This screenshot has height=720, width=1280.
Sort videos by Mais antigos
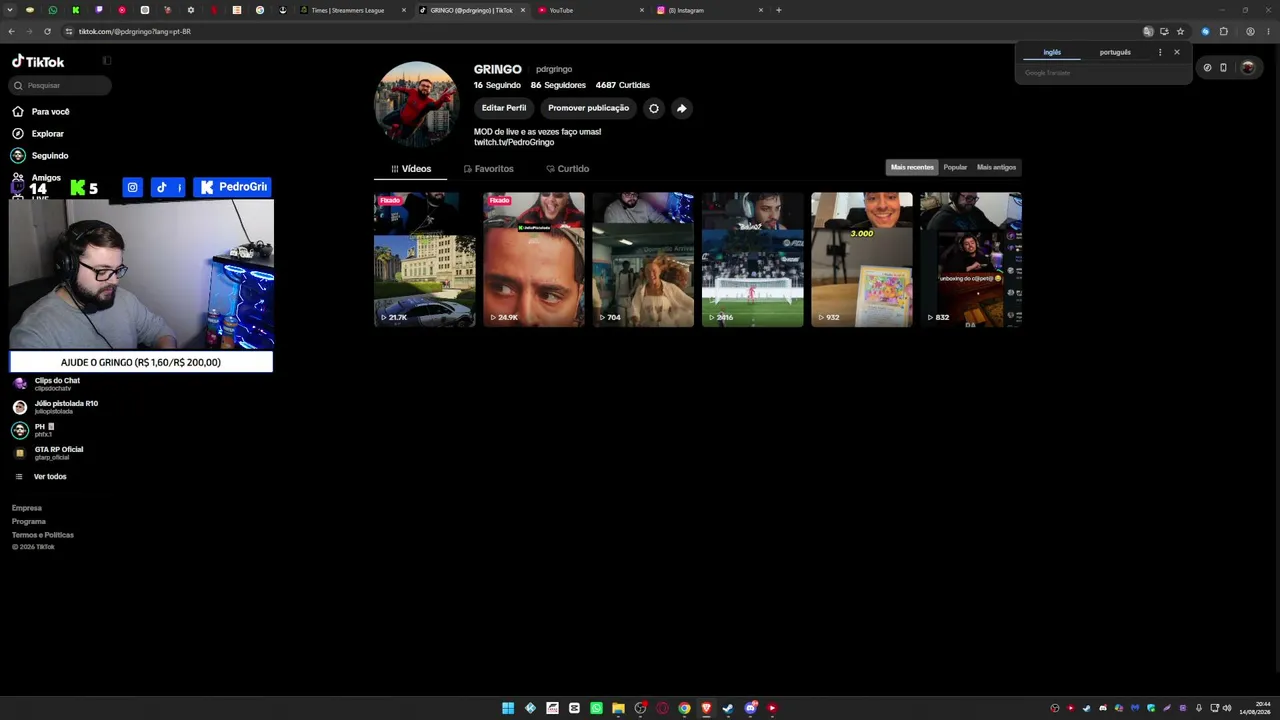[996, 167]
